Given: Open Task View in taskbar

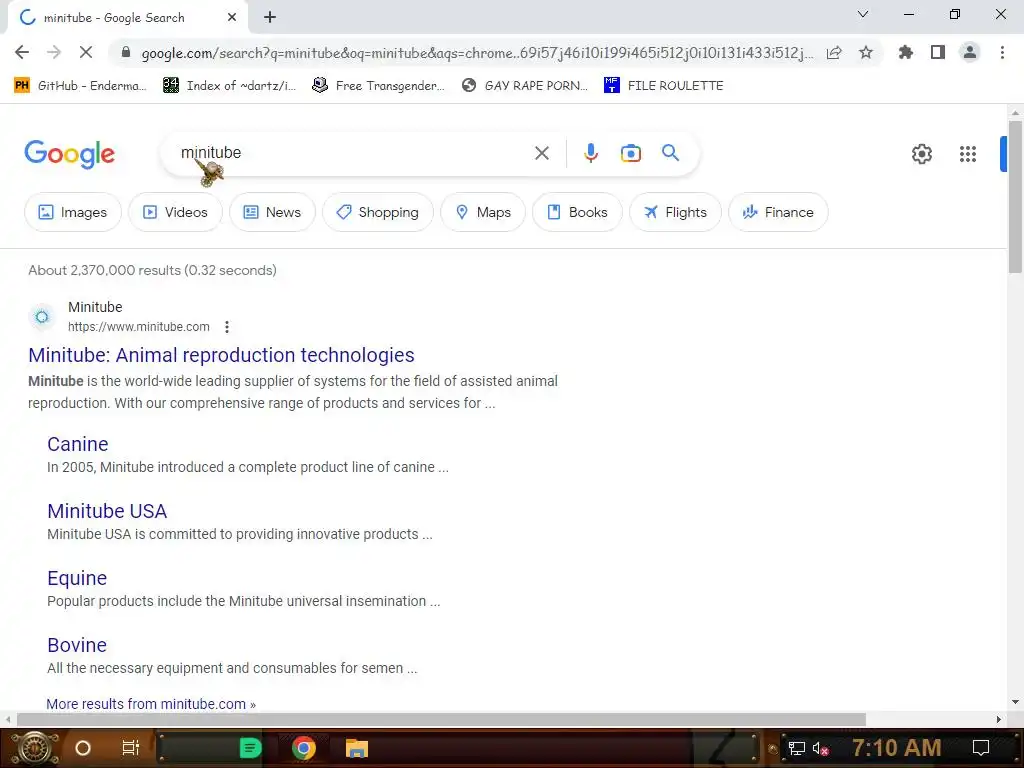Looking at the screenshot, I should pyautogui.click(x=131, y=748).
